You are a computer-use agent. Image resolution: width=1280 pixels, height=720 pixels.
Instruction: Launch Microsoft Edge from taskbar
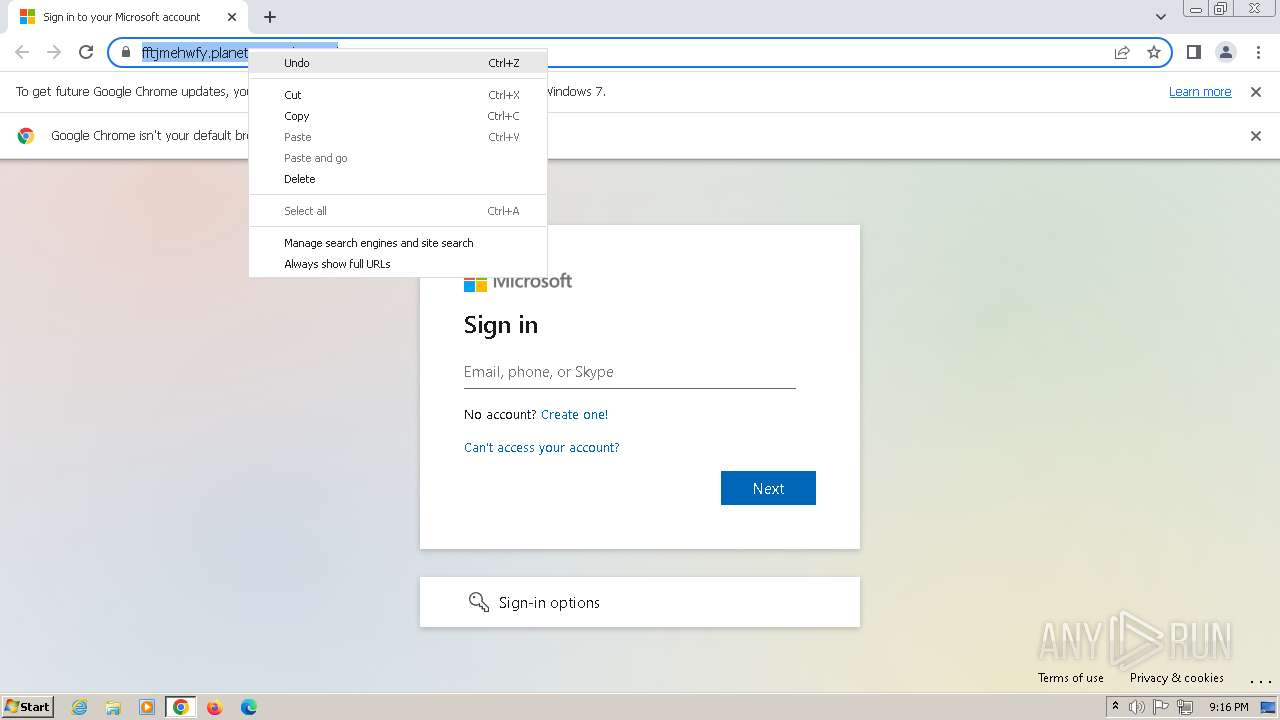tap(249, 707)
